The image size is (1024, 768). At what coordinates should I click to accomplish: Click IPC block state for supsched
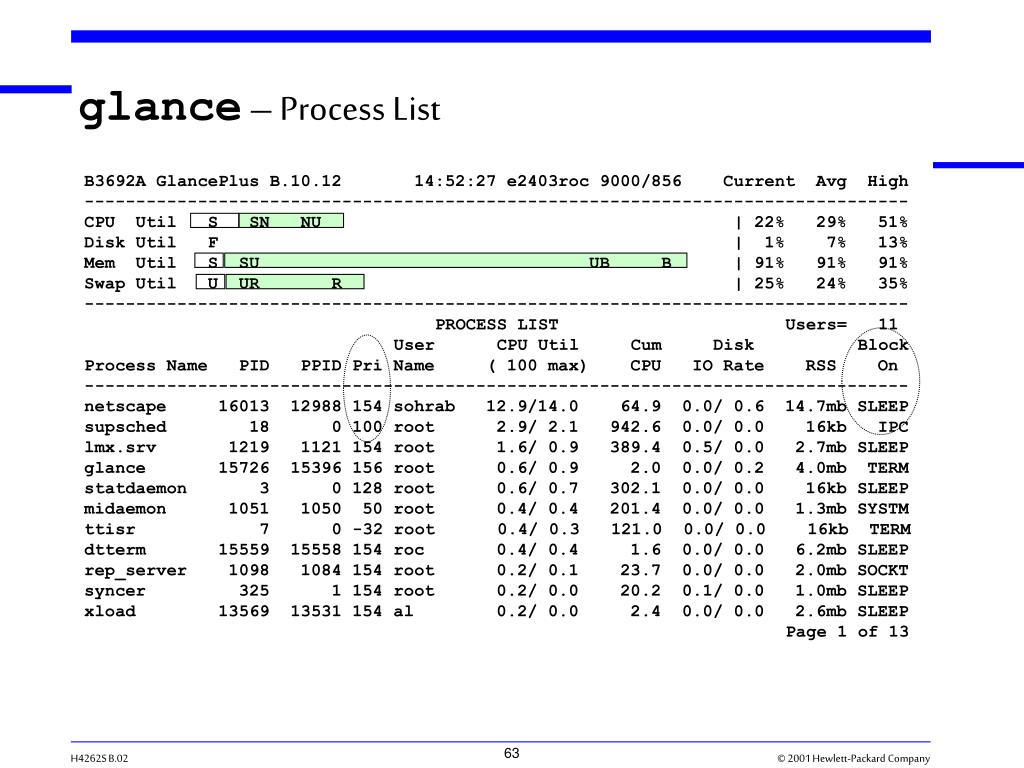pos(893,426)
